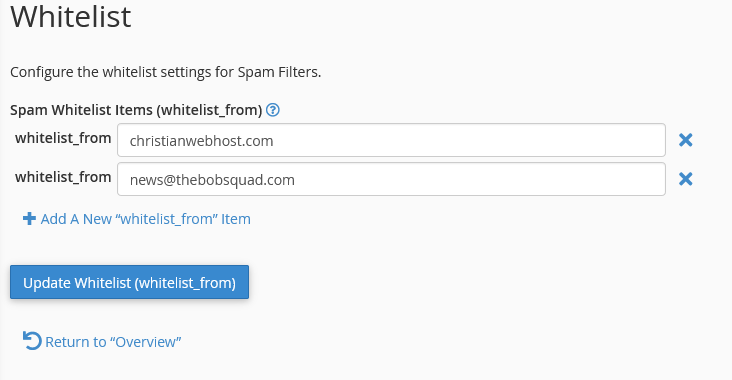Click into the christianwebhost.com text field
732x380 pixels.
pyautogui.click(x=391, y=140)
